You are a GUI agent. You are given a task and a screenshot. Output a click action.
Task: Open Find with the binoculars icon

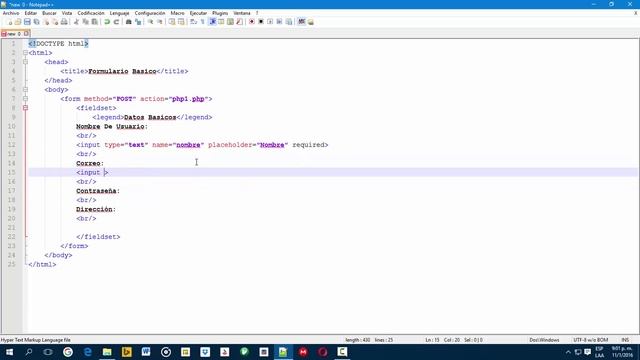click(129, 22)
